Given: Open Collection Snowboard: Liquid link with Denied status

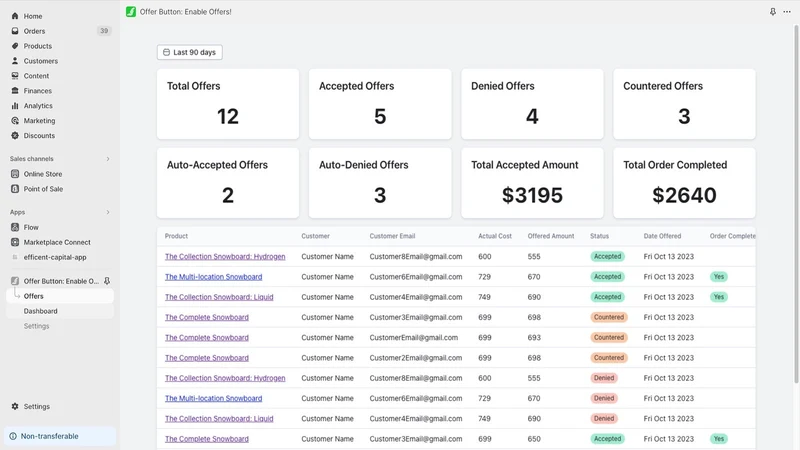Looking at the screenshot, I should pos(219,419).
